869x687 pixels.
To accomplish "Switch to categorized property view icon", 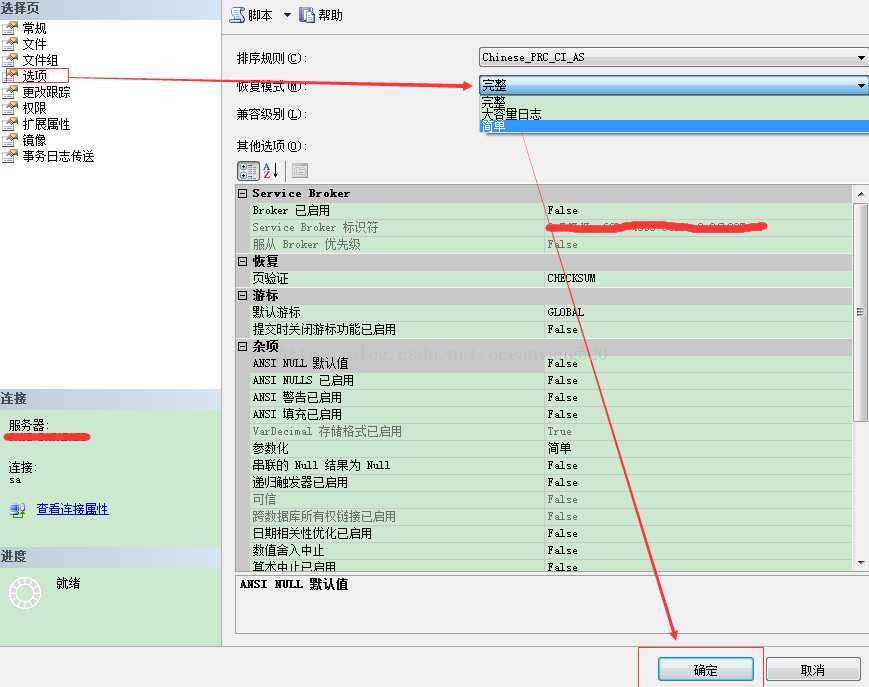I will [248, 171].
